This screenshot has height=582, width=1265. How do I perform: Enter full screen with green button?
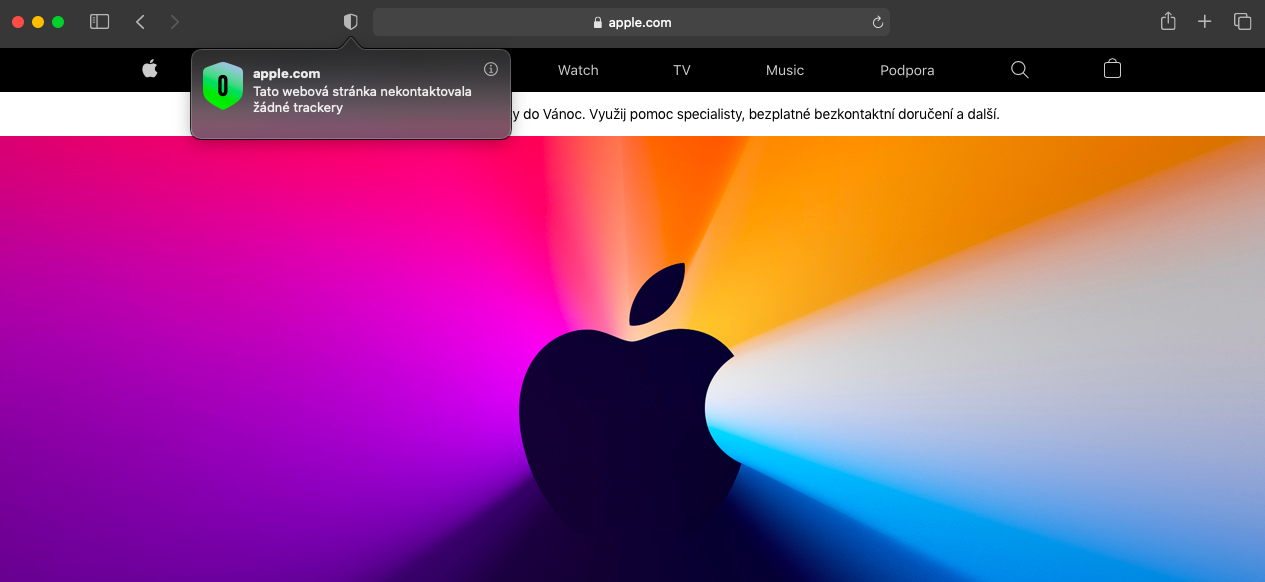tap(58, 22)
